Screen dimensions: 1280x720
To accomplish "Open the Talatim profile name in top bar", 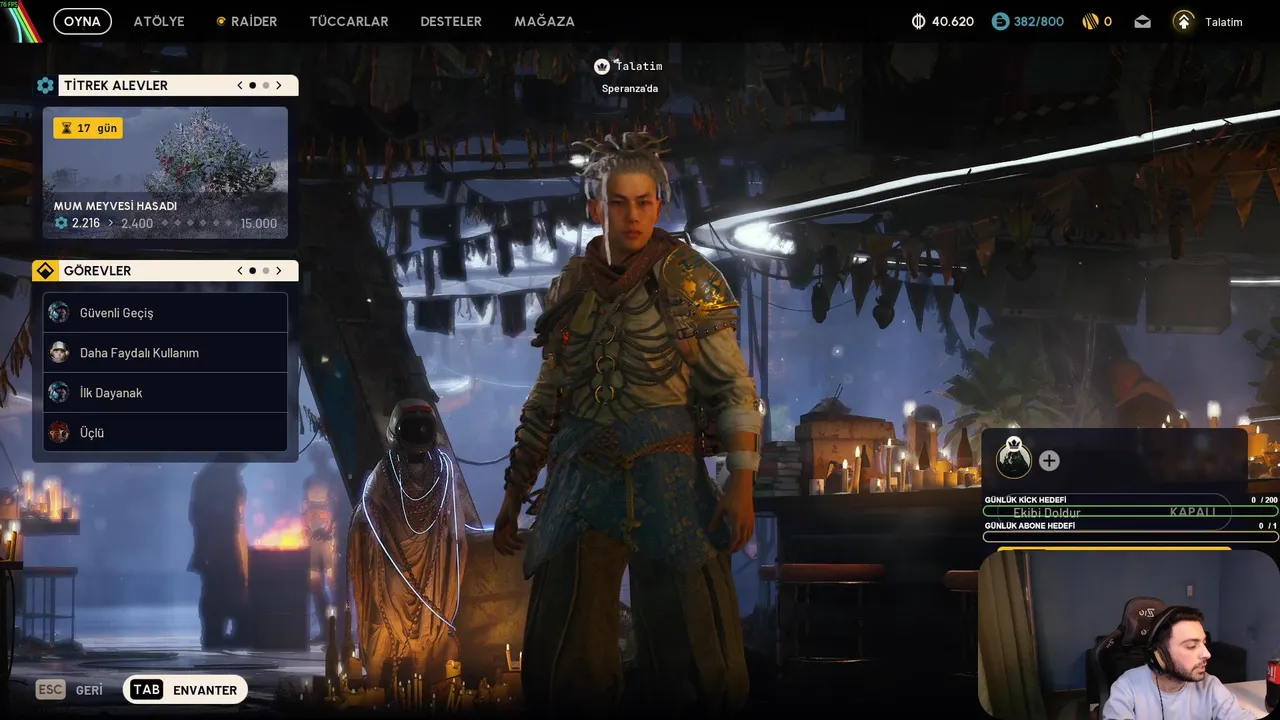I will pyautogui.click(x=1224, y=22).
